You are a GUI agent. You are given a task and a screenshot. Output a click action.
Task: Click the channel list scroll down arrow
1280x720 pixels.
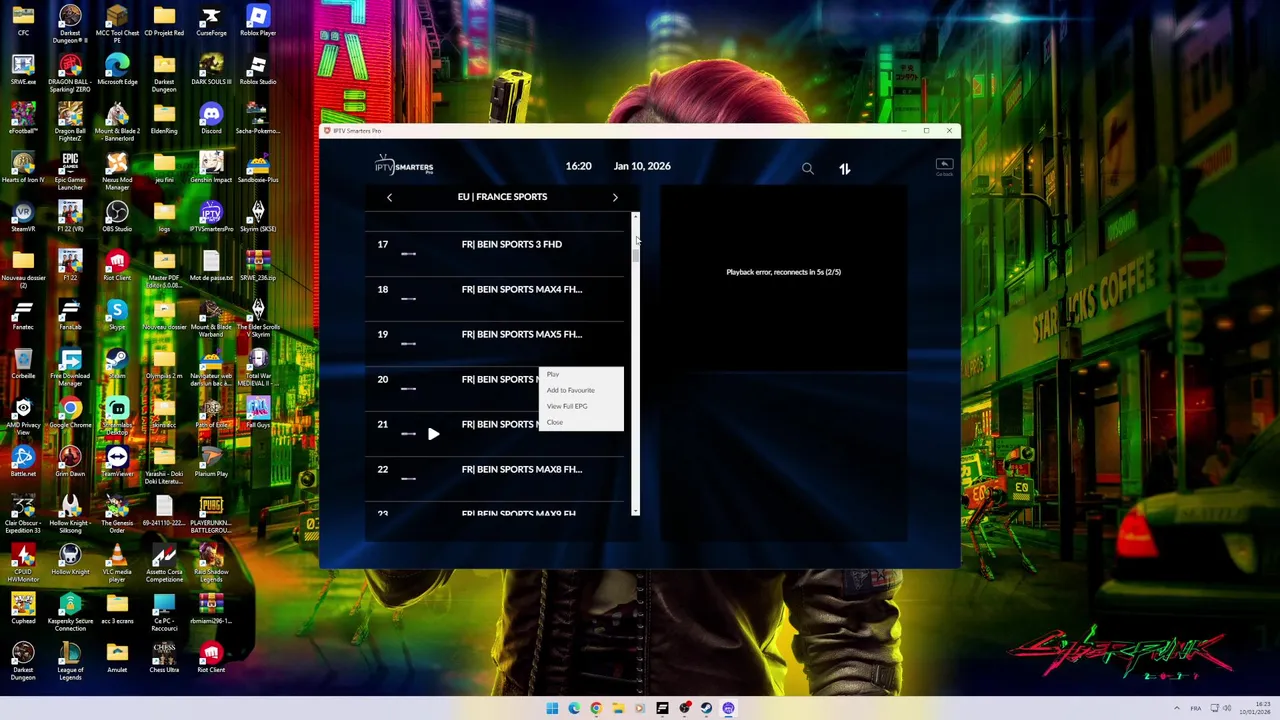(x=635, y=511)
